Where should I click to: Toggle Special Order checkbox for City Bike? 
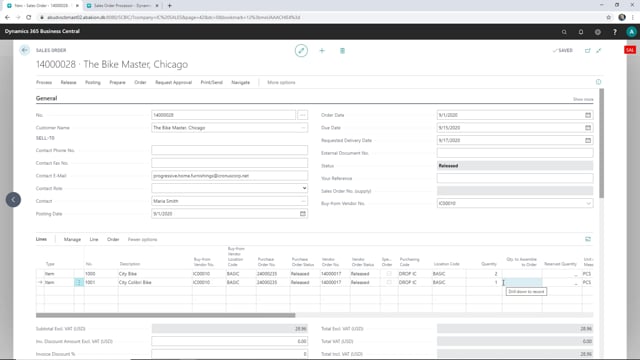pyautogui.click(x=389, y=273)
